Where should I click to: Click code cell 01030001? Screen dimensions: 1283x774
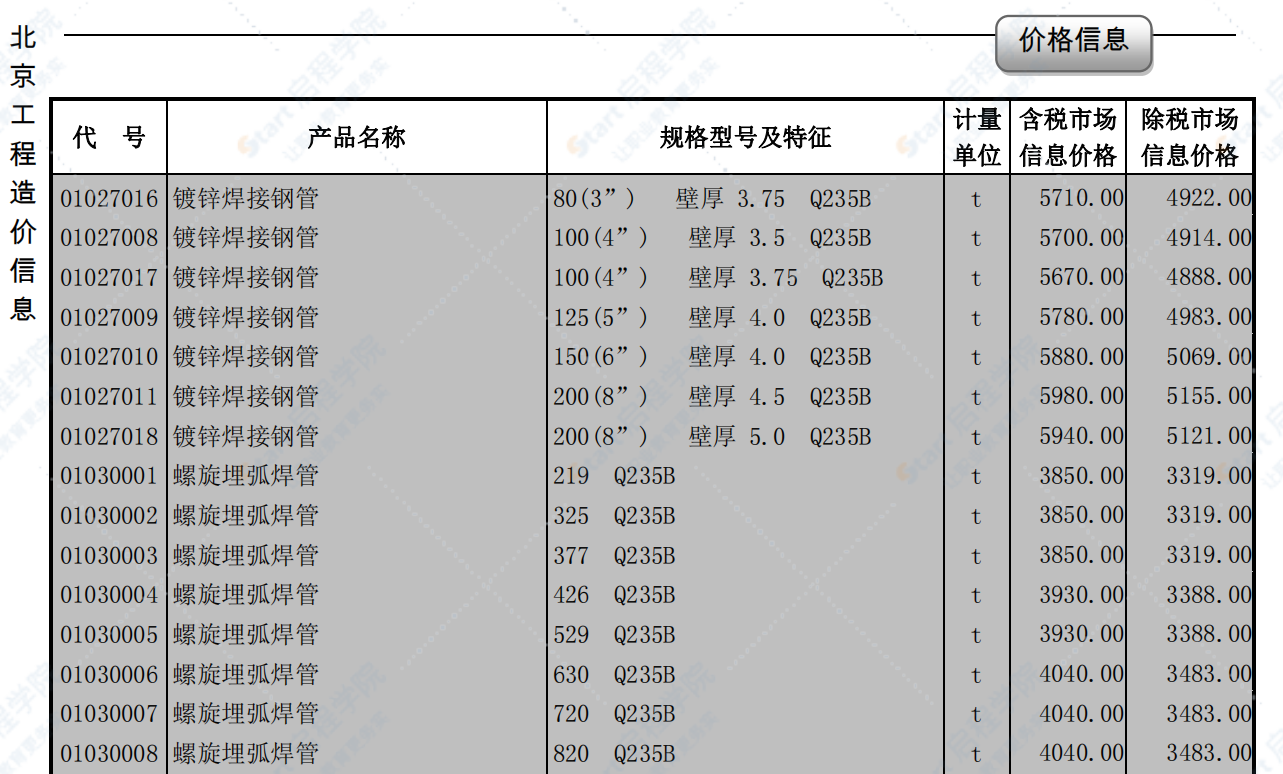[x=109, y=476]
